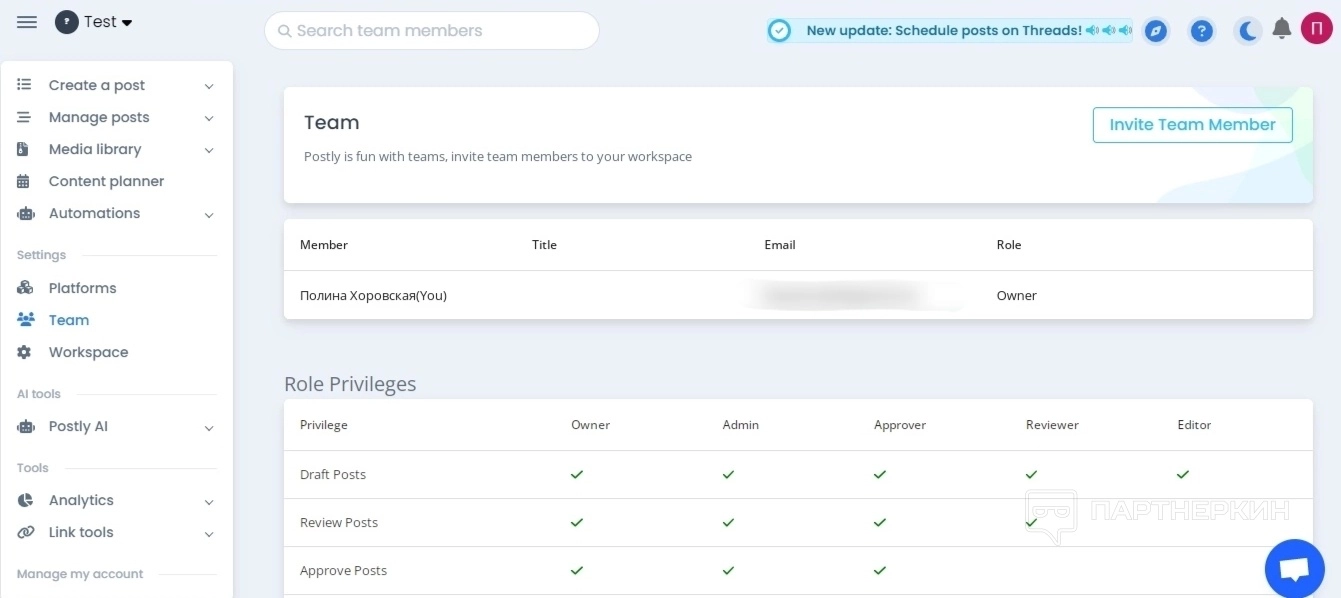
Task: Focus the Search team members field
Action: tap(432, 31)
